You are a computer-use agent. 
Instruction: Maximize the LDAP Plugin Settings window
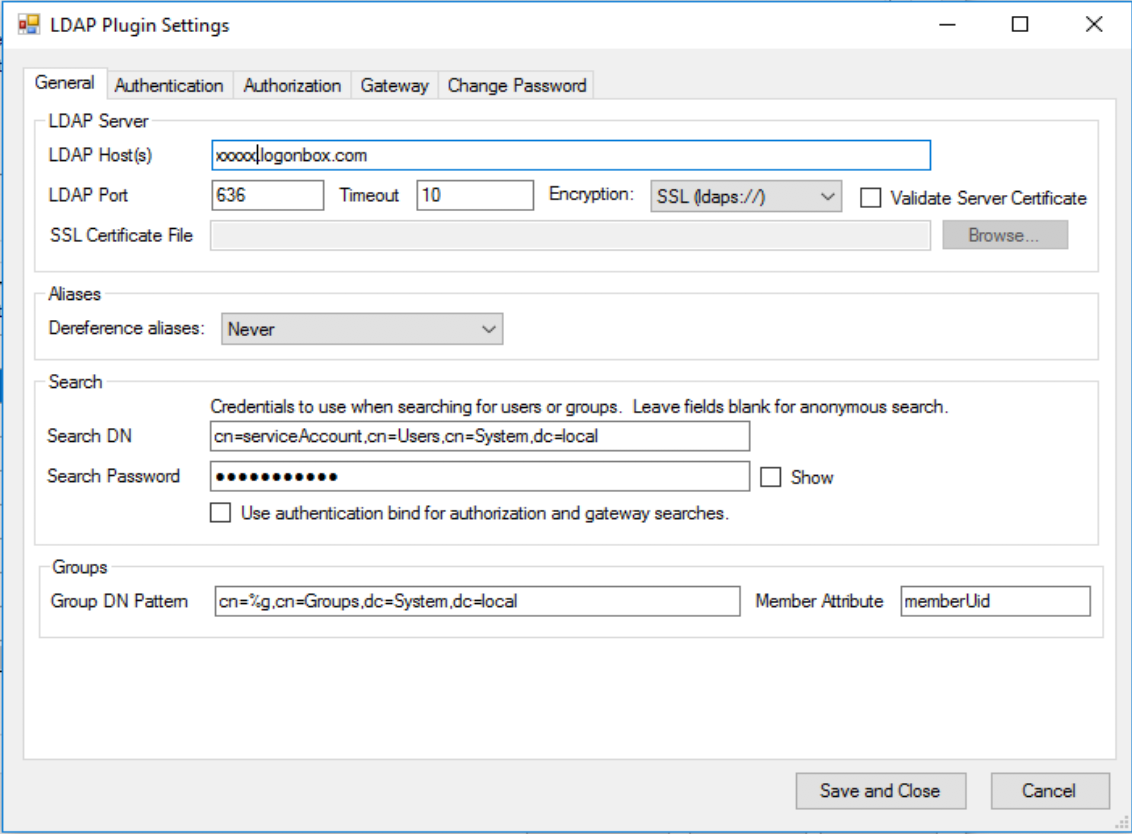point(1019,25)
